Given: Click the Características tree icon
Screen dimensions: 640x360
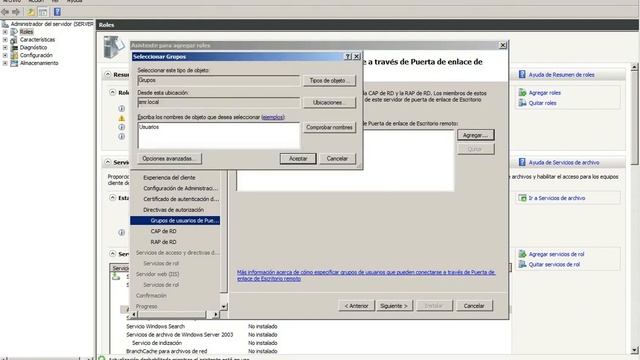Looking at the screenshot, I should (14, 40).
